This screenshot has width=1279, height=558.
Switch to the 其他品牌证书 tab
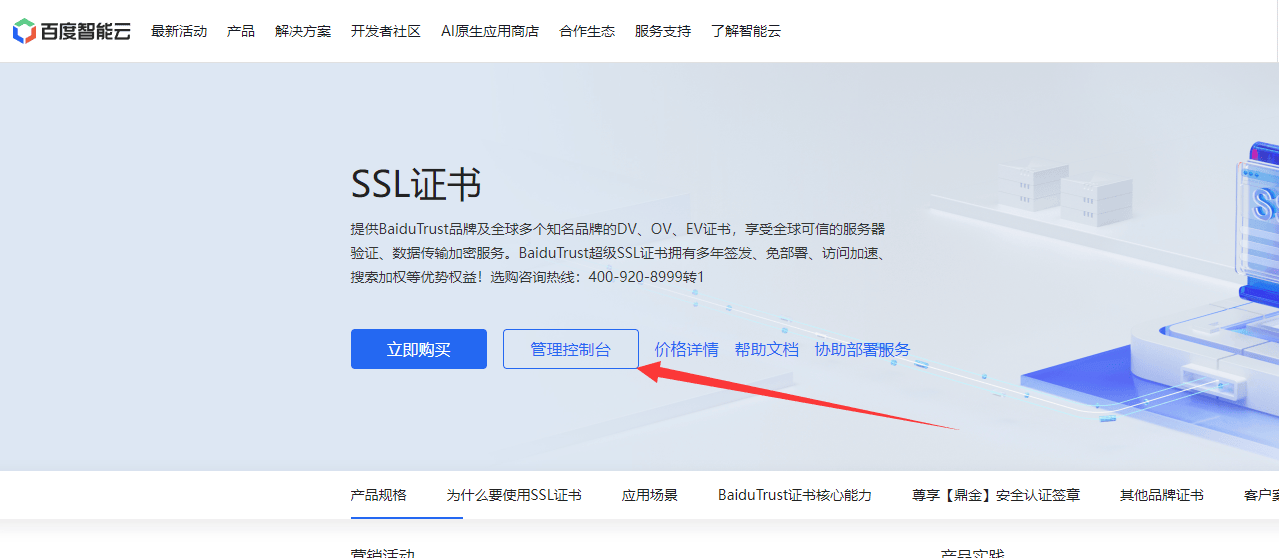click(1162, 495)
